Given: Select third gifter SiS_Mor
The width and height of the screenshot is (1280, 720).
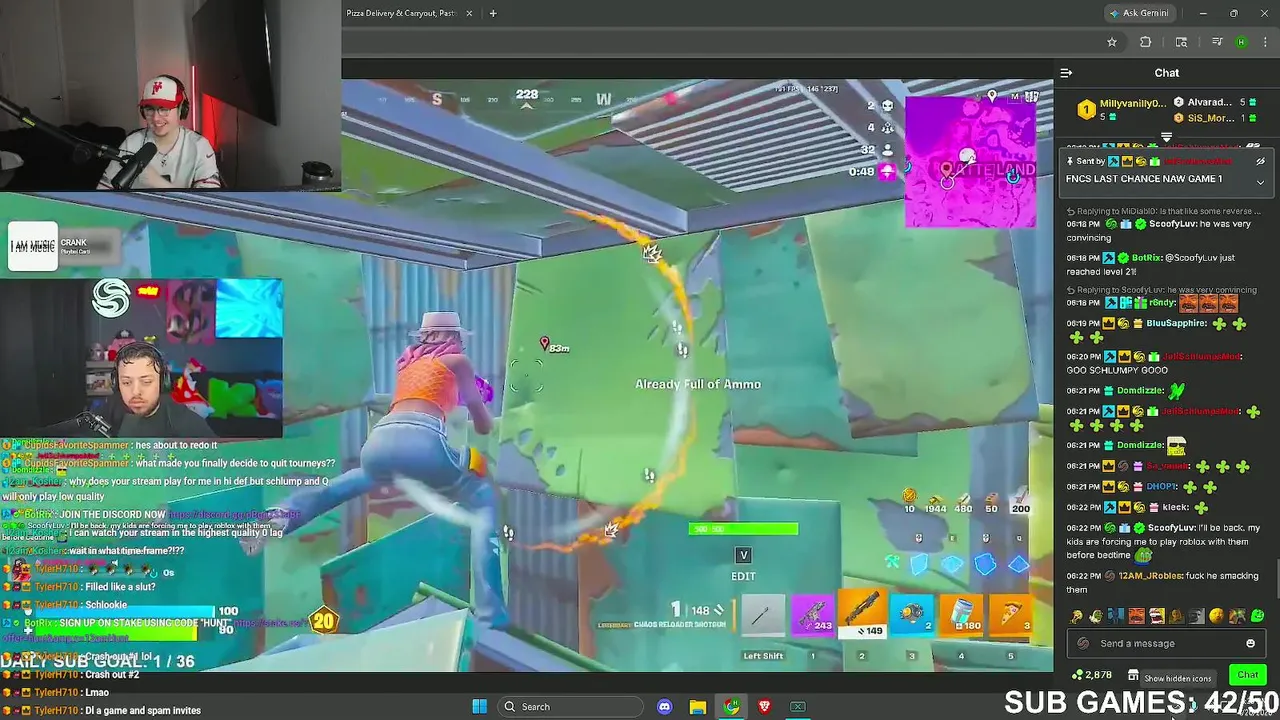Looking at the screenshot, I should (1215, 118).
